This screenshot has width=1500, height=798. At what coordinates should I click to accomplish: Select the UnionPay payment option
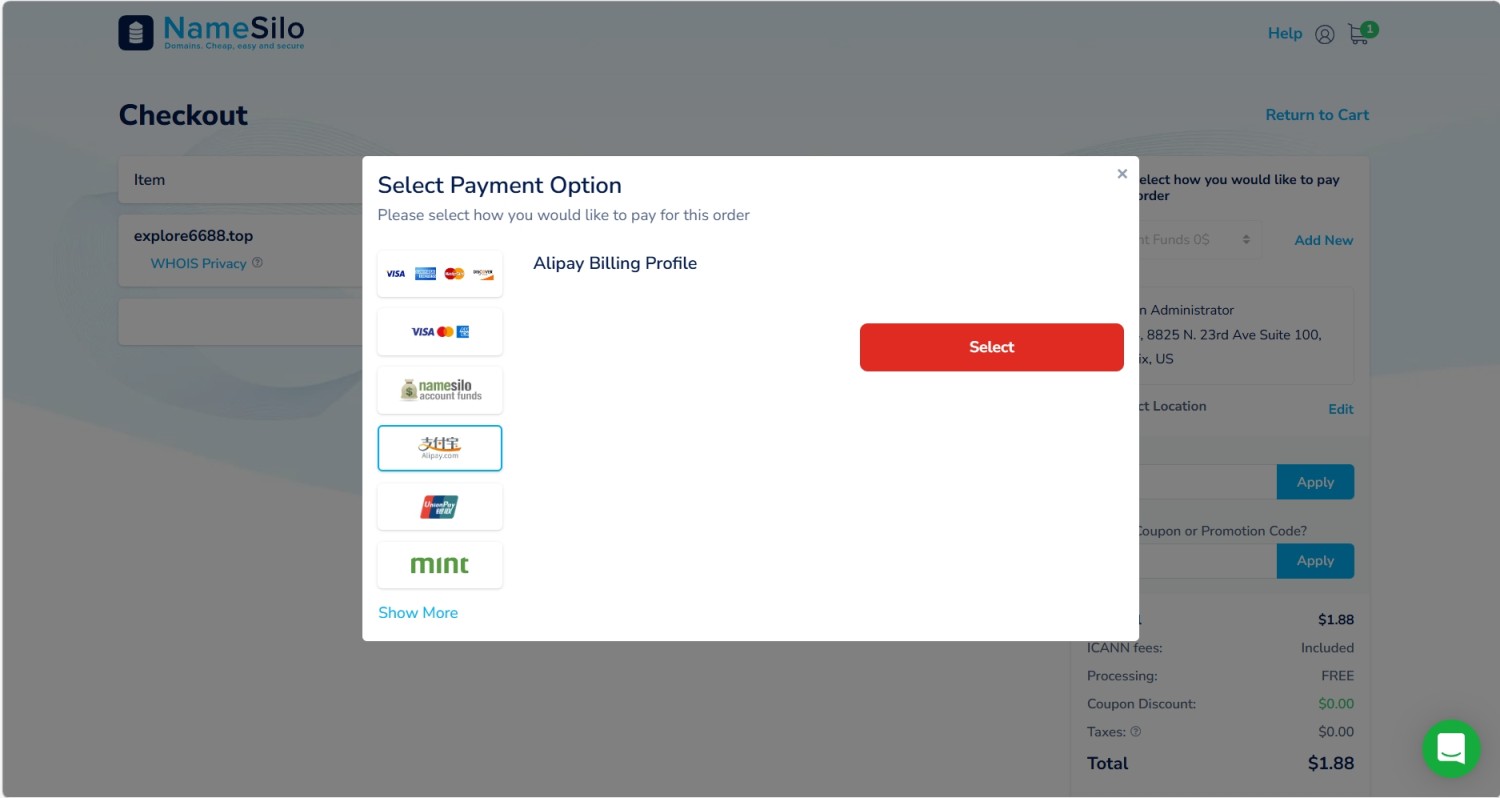pos(440,507)
